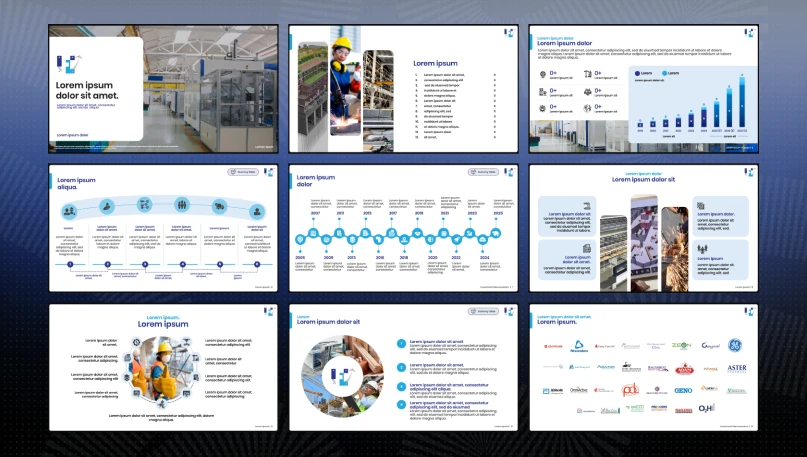This screenshot has width=807, height=457.
Task: Click the gear stat icon on chart slide
Action: click(542, 108)
